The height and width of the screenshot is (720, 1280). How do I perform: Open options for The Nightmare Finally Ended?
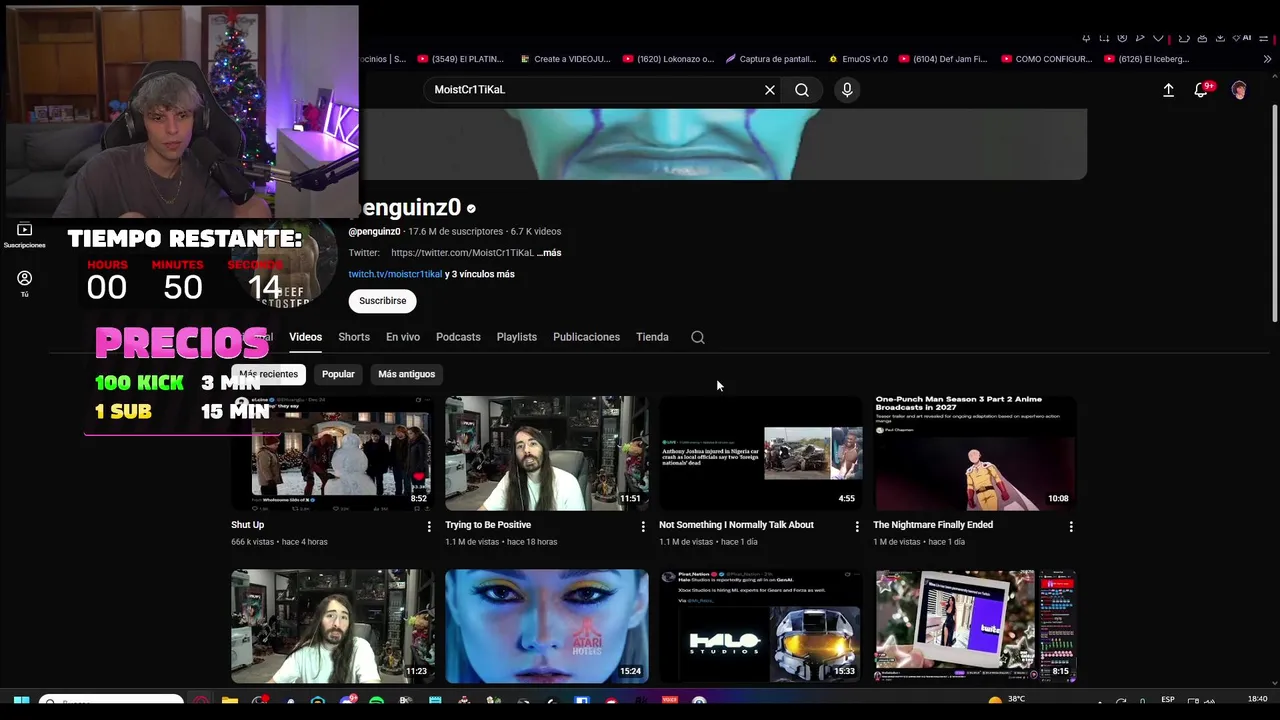tap(1071, 526)
